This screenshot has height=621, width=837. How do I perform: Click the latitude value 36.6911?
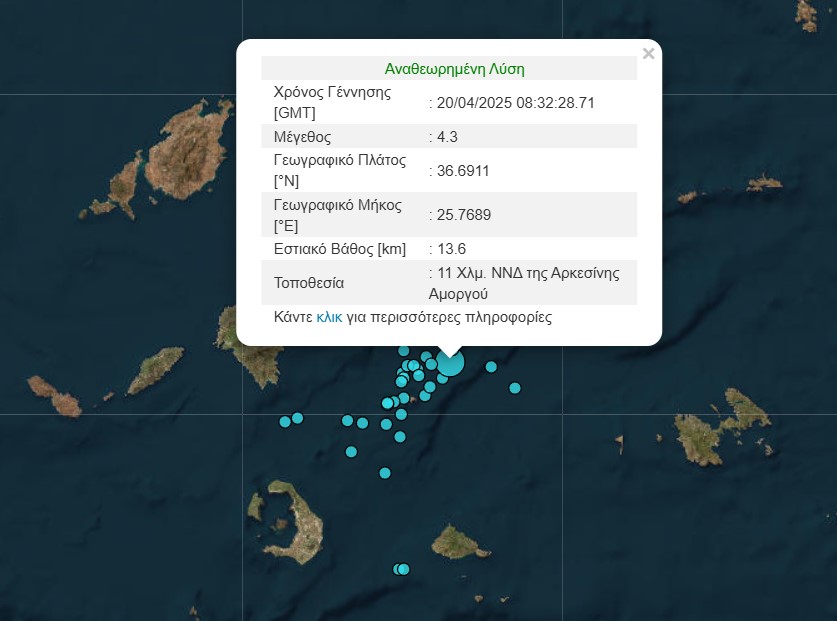click(x=461, y=171)
